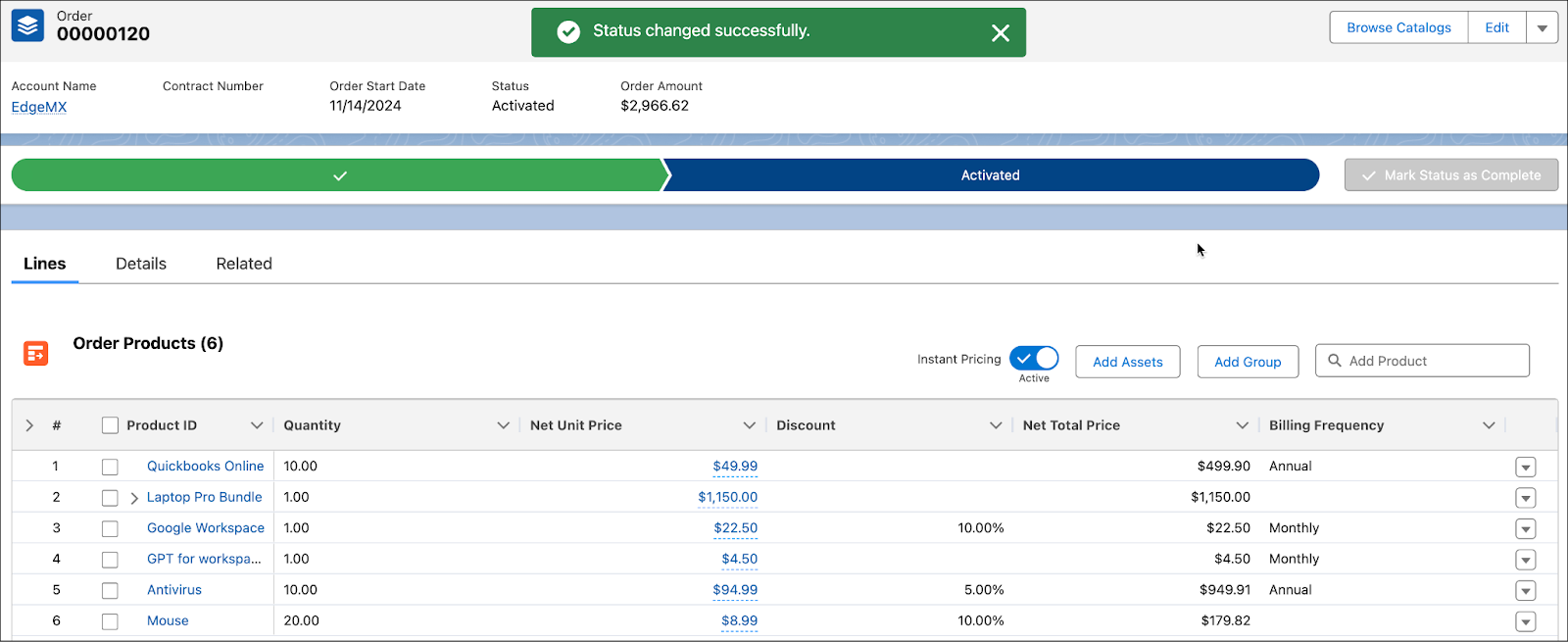The image size is (1568, 642).
Task: Switch to the Lines tab
Action: tap(45, 264)
